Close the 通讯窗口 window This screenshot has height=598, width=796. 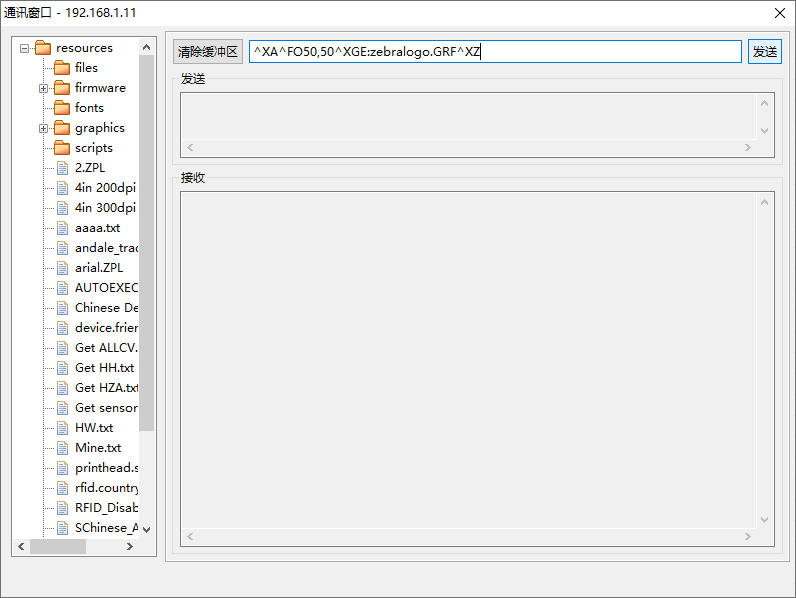[780, 13]
